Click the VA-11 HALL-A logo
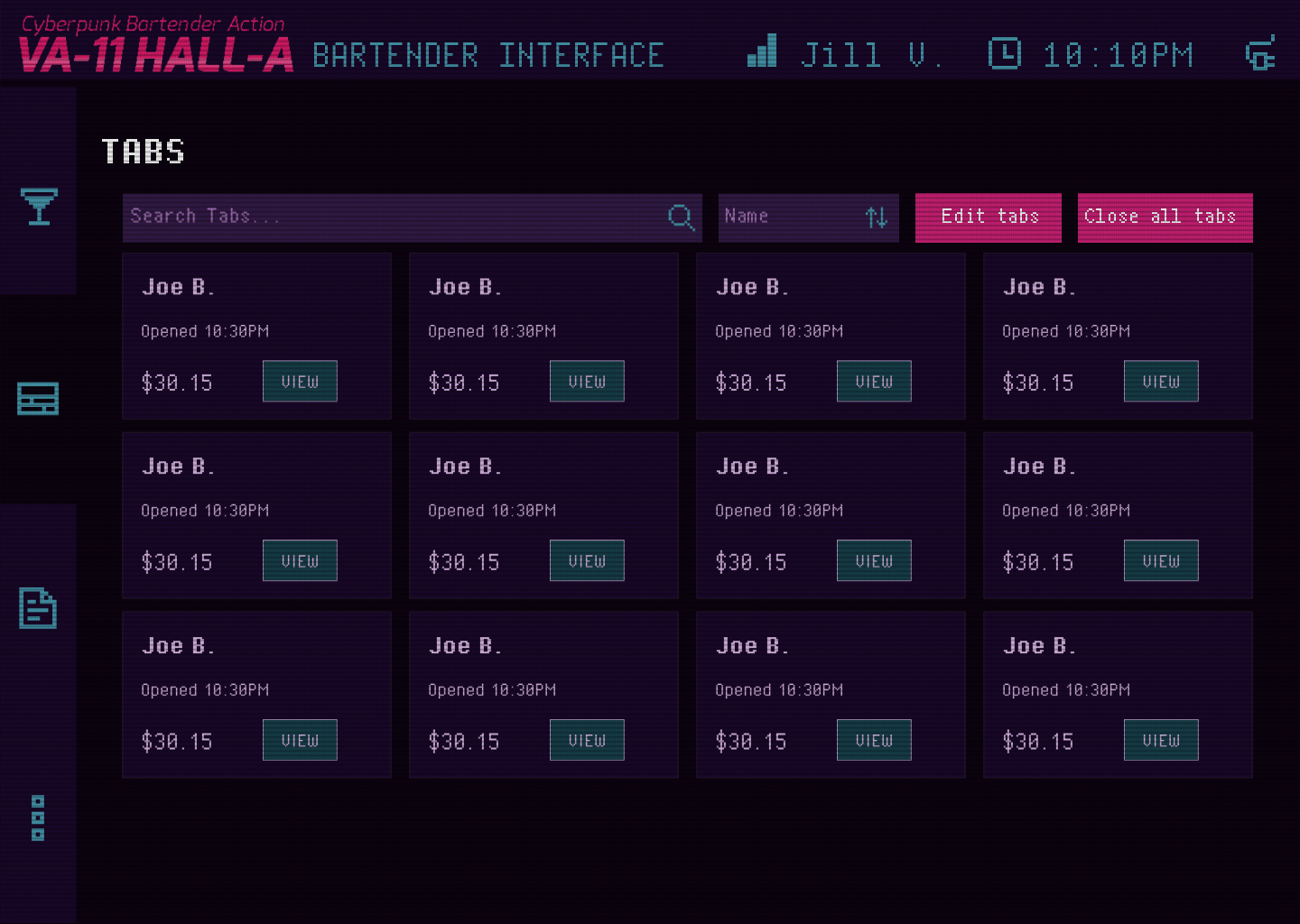 pos(155,44)
